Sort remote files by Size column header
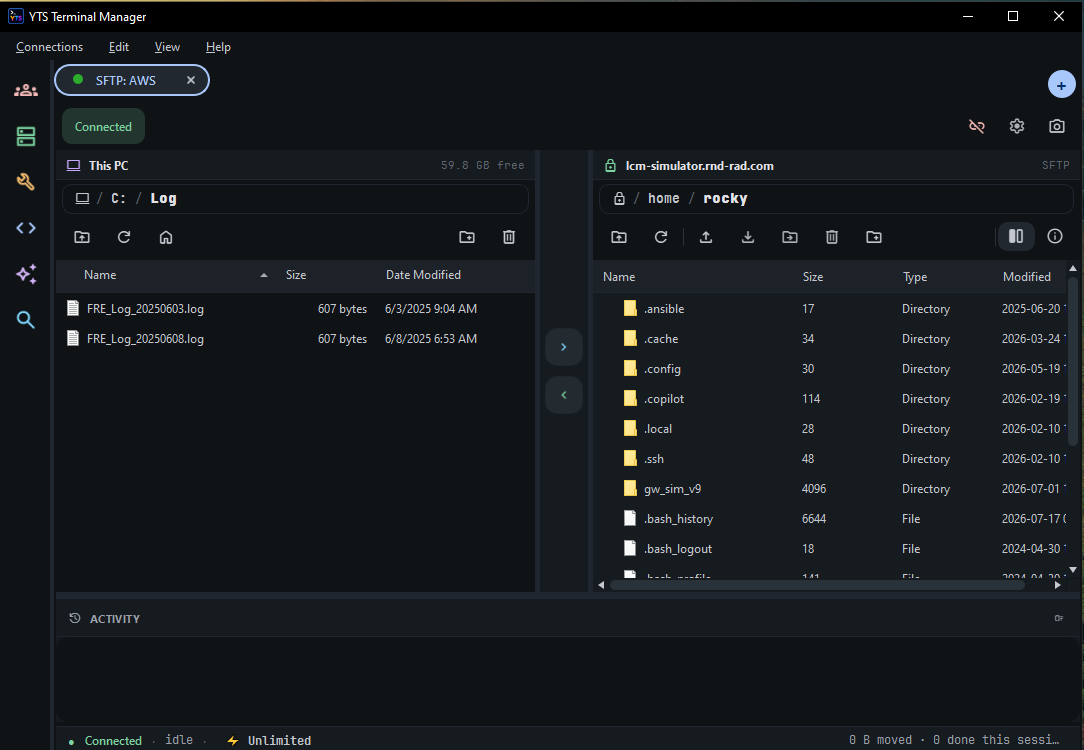 (x=813, y=276)
